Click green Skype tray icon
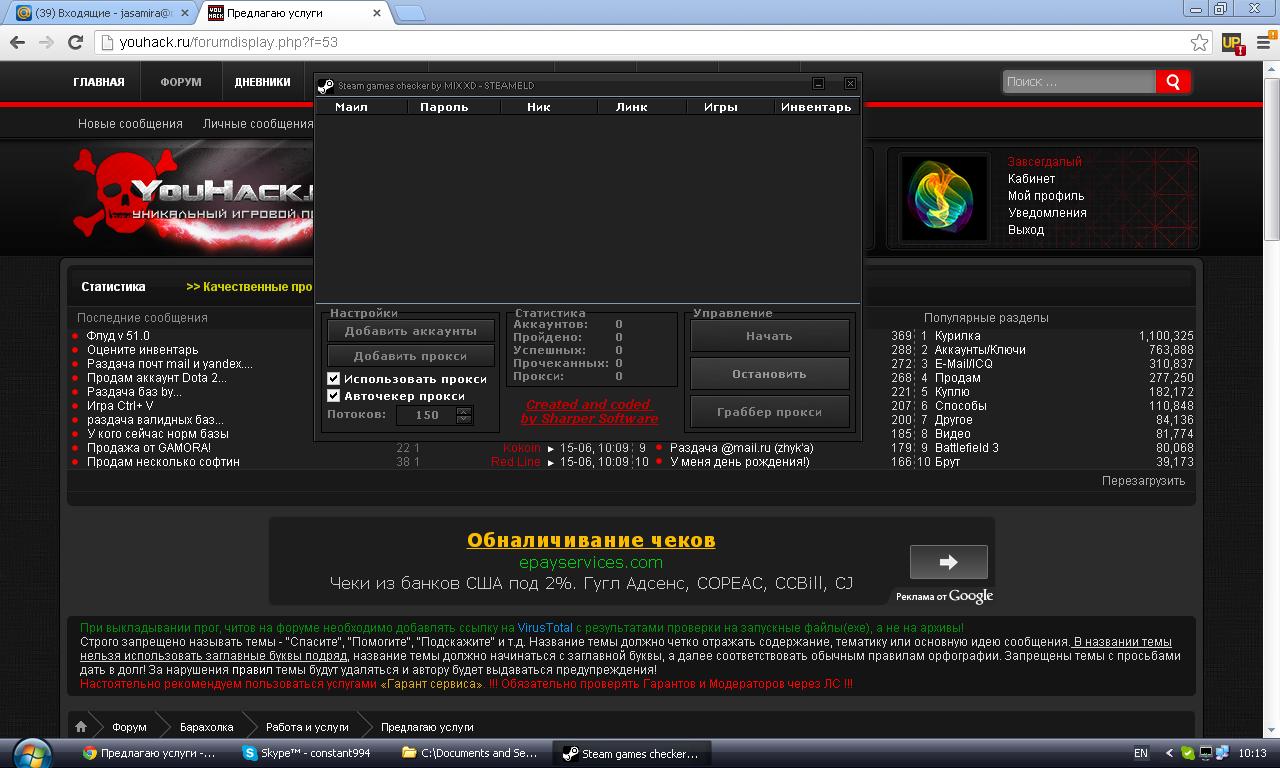The width and height of the screenshot is (1280, 768). (1187, 753)
